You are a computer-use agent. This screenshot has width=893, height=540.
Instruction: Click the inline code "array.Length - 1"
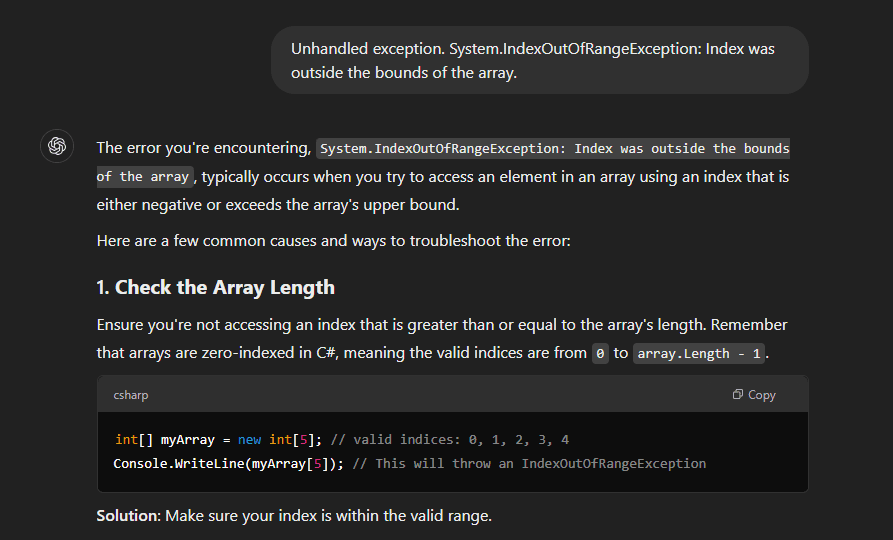pos(701,354)
